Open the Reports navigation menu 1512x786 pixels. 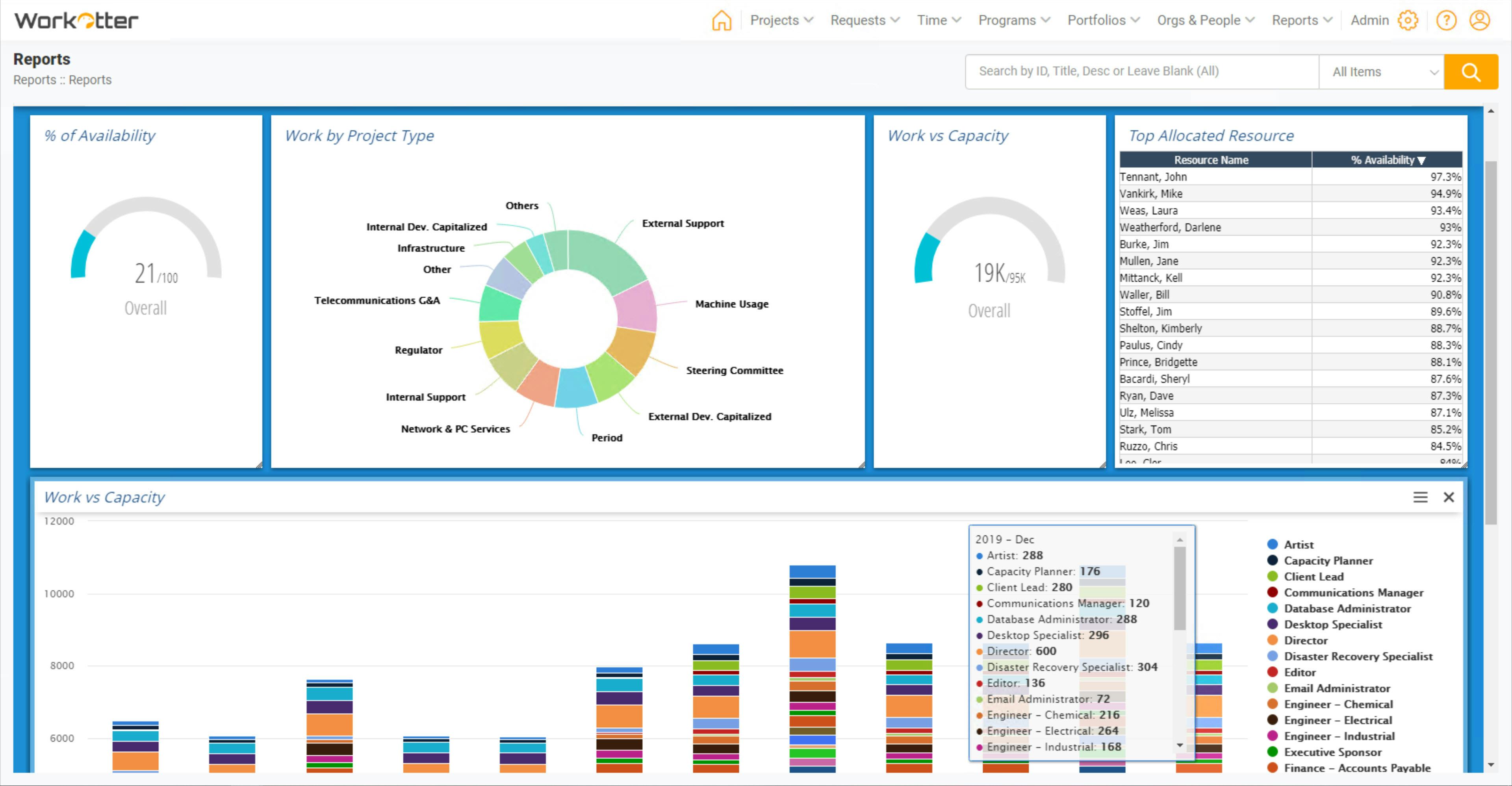(x=1301, y=20)
